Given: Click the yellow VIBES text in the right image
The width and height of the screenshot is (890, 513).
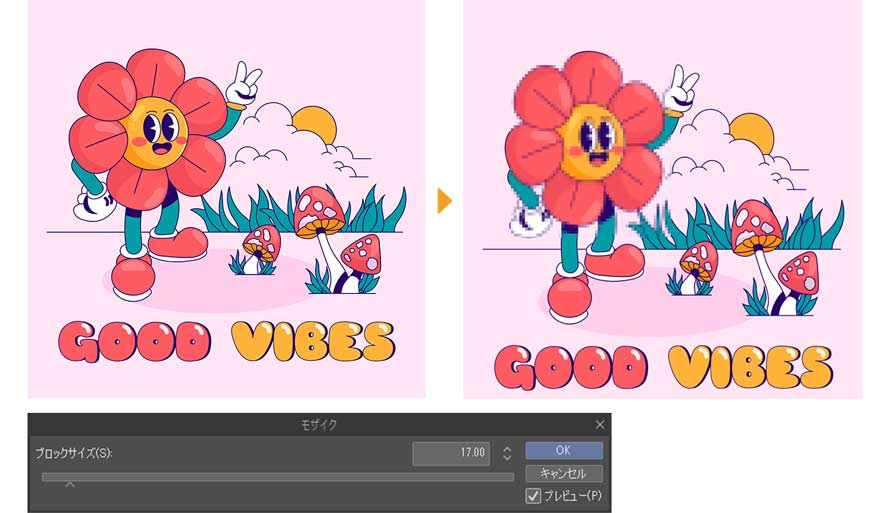Looking at the screenshot, I should tap(750, 366).
